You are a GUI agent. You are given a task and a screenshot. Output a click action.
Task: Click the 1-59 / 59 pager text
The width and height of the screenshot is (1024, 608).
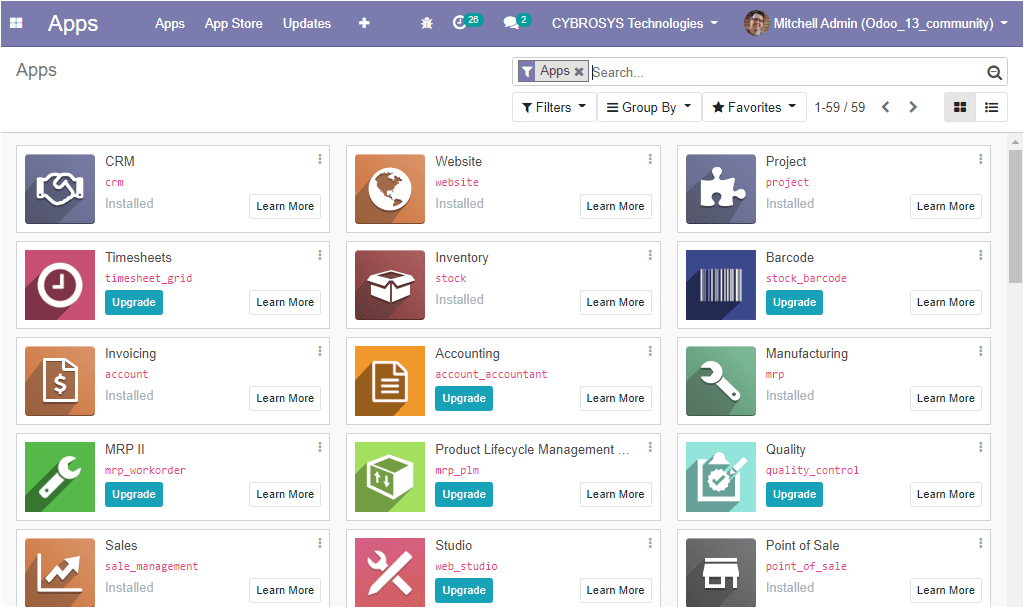point(839,107)
